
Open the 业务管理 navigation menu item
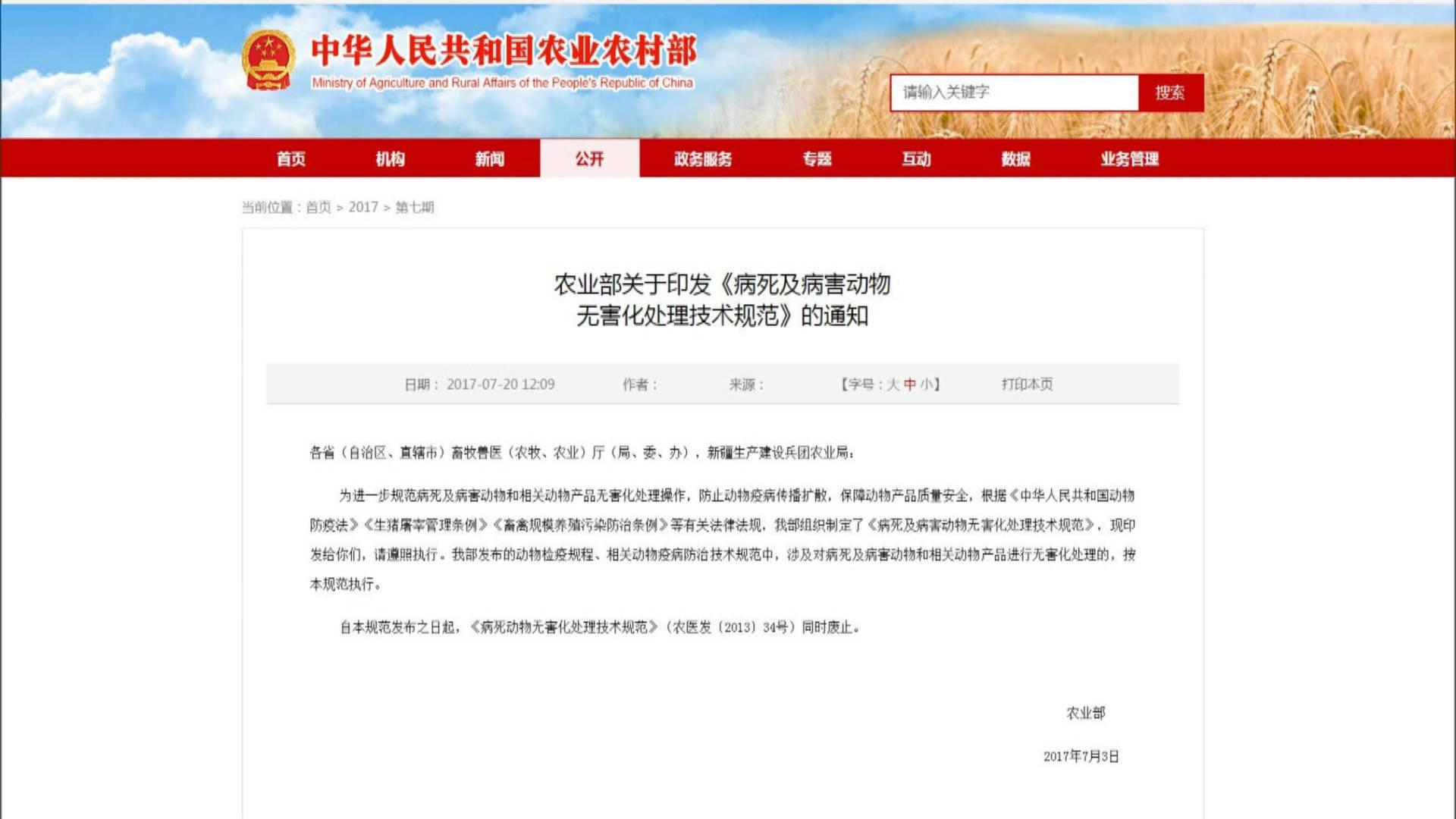click(x=1129, y=158)
